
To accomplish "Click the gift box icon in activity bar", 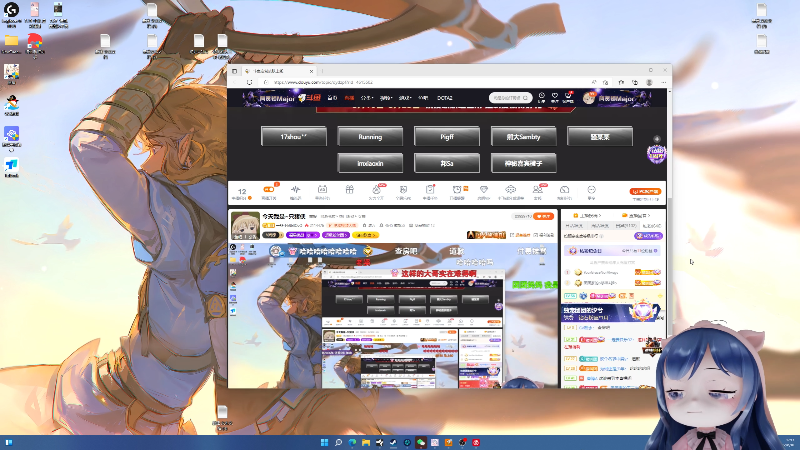I will (349, 191).
